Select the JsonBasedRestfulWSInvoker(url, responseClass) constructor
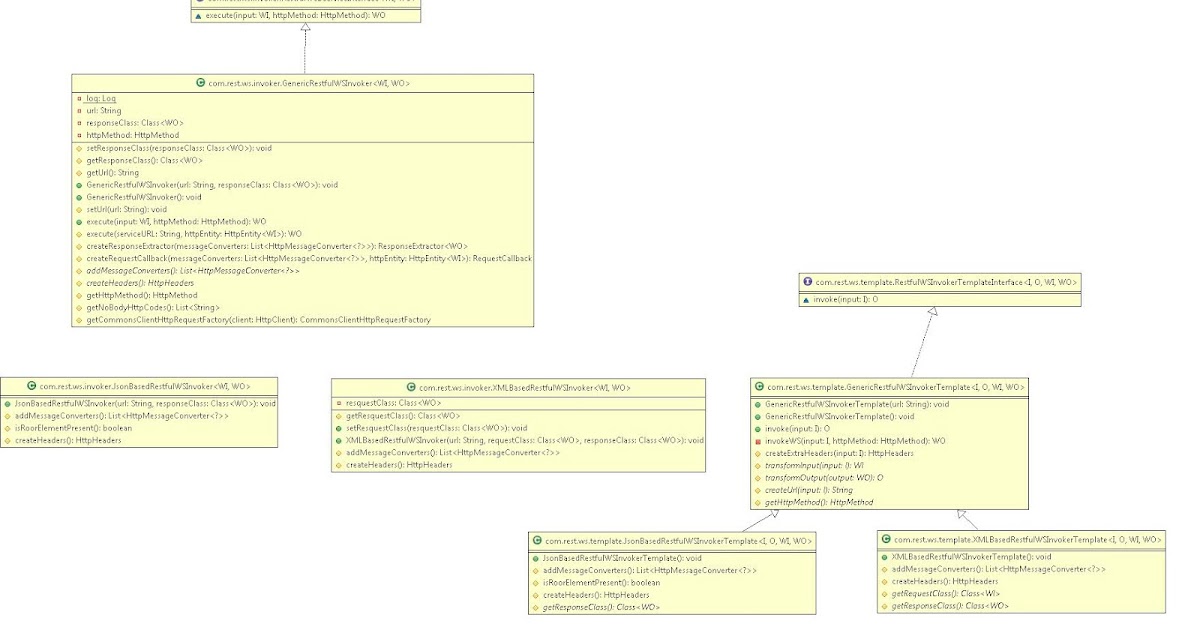The width and height of the screenshot is (1200, 630). (x=145, y=403)
